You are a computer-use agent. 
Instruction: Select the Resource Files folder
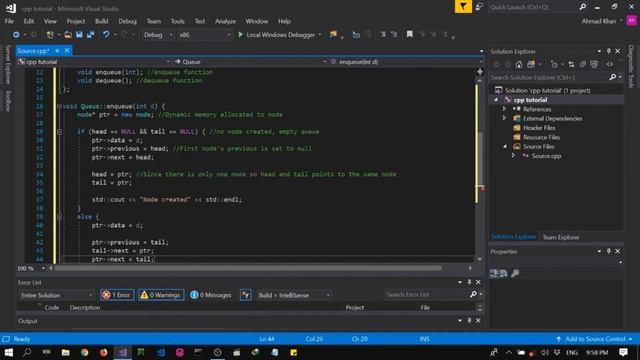coord(541,137)
